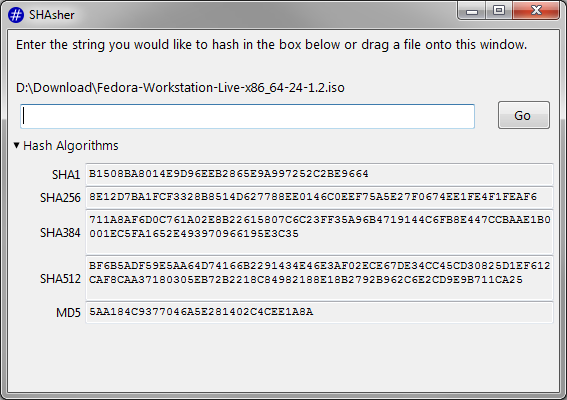Viewport: 567px width, 400px height.
Task: Close the SHAsher window
Action: tap(536, 11)
